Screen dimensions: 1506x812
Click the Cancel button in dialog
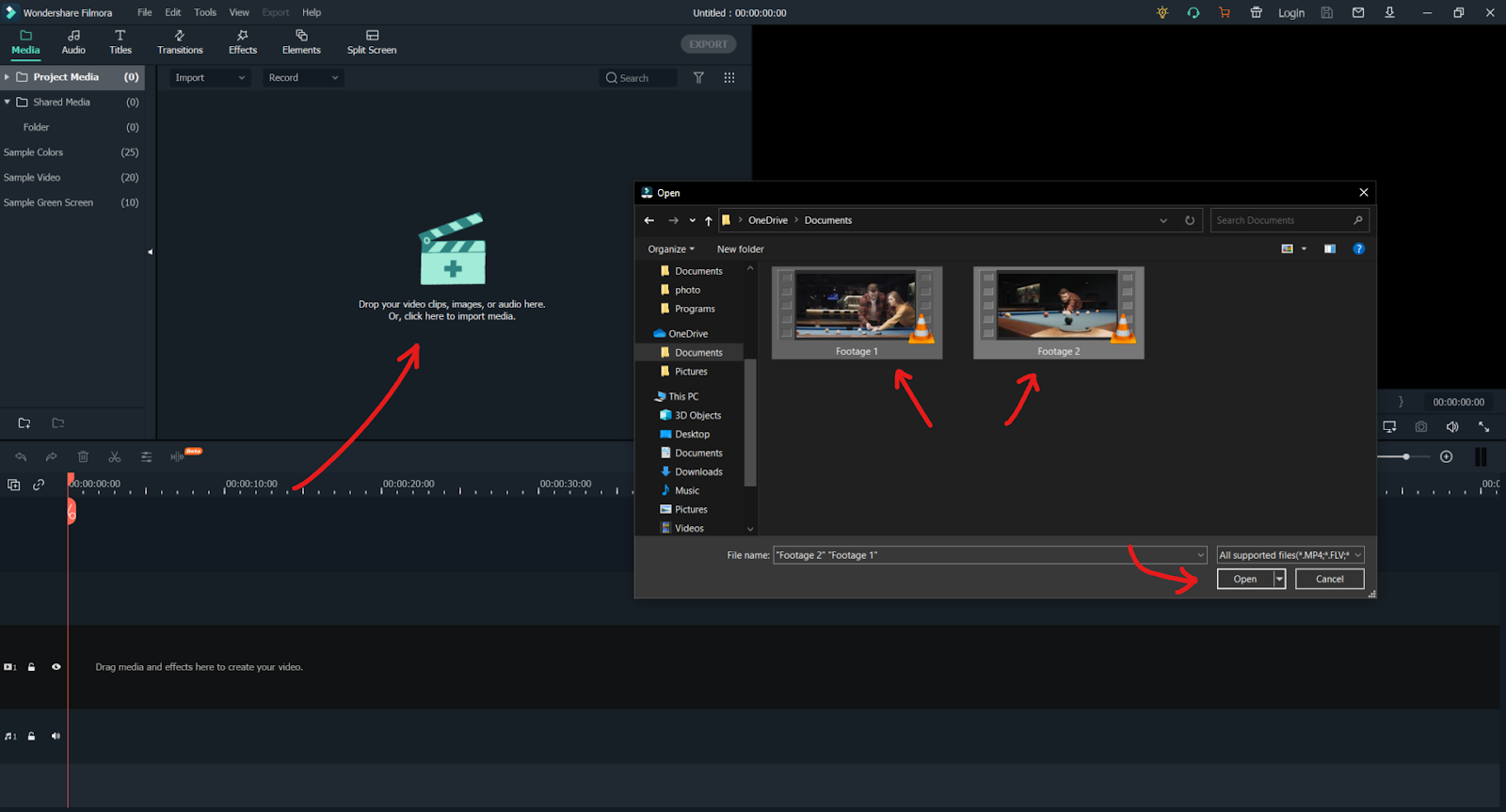[1330, 580]
